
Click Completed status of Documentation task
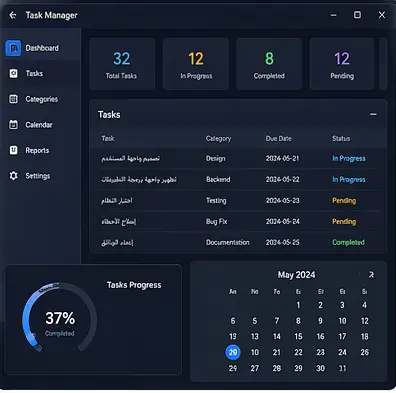click(348, 242)
